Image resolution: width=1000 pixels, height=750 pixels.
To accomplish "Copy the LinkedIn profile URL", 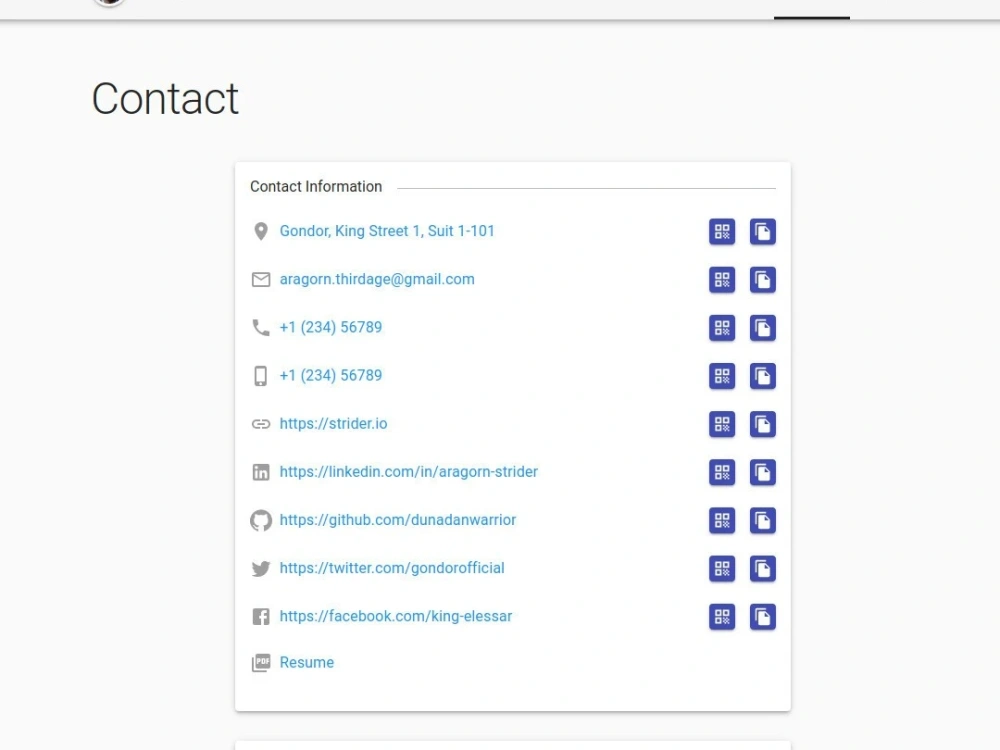I will click(x=763, y=473).
